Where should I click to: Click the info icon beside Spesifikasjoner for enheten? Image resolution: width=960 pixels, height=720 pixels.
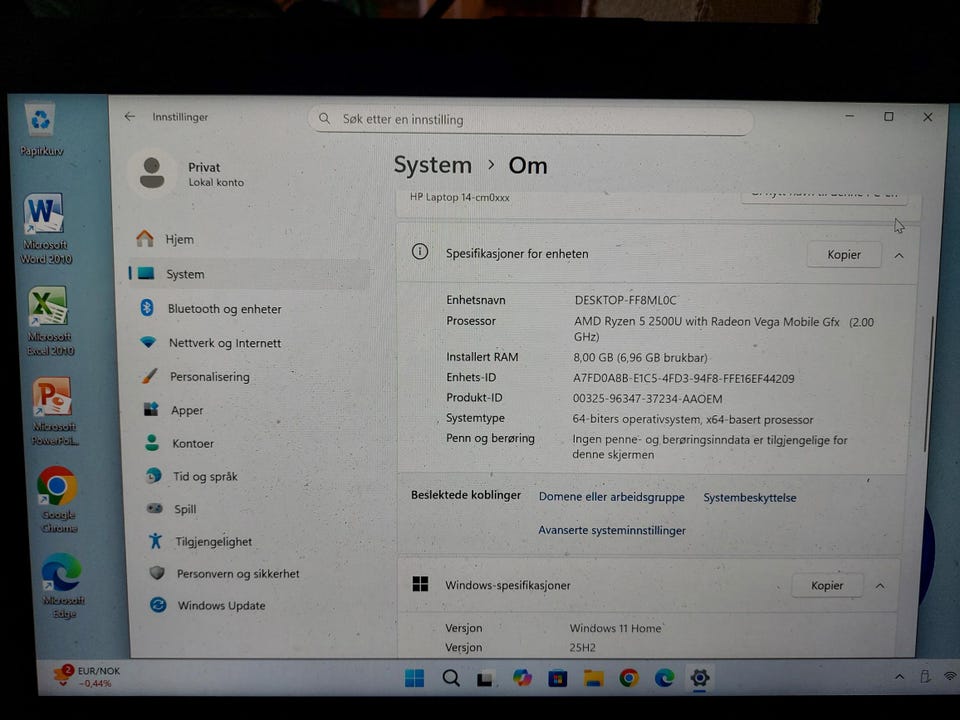(x=420, y=252)
